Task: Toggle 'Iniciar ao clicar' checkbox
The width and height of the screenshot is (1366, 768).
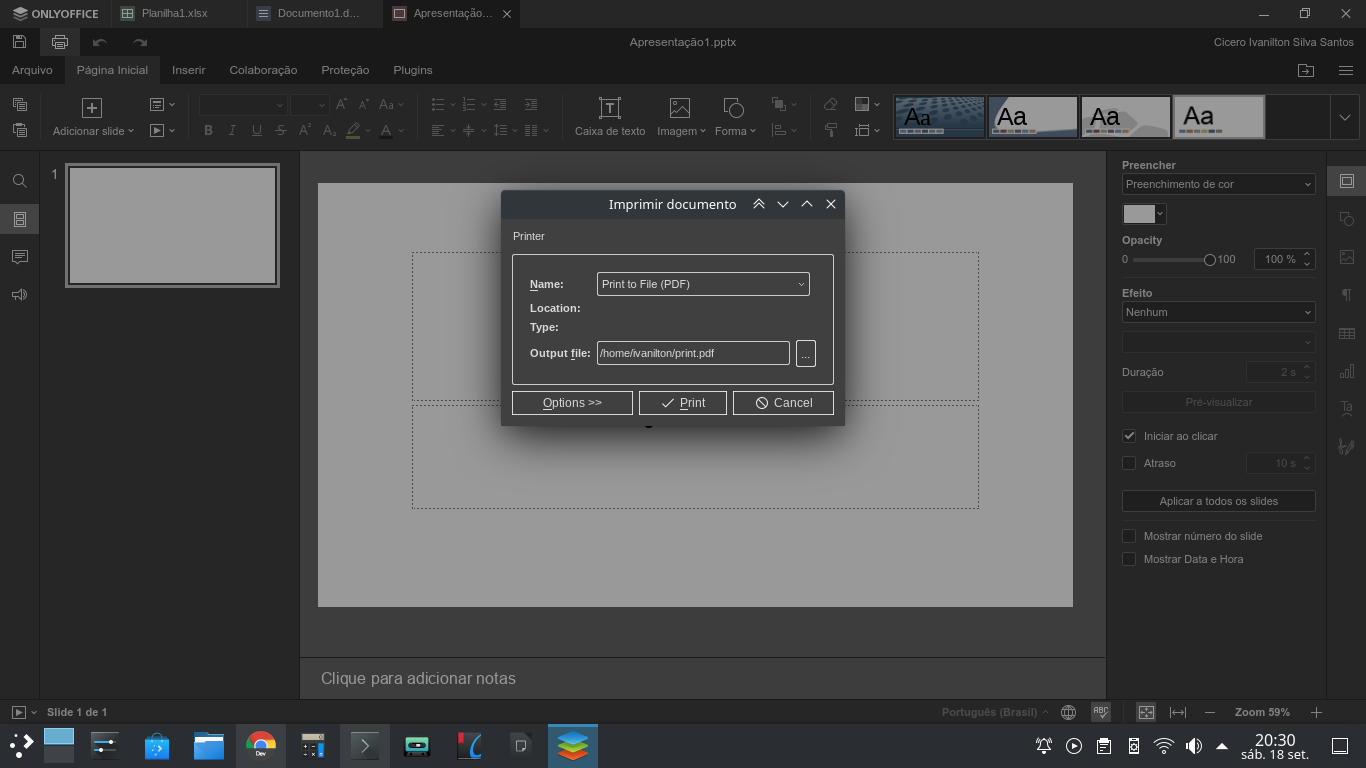Action: point(1129,435)
